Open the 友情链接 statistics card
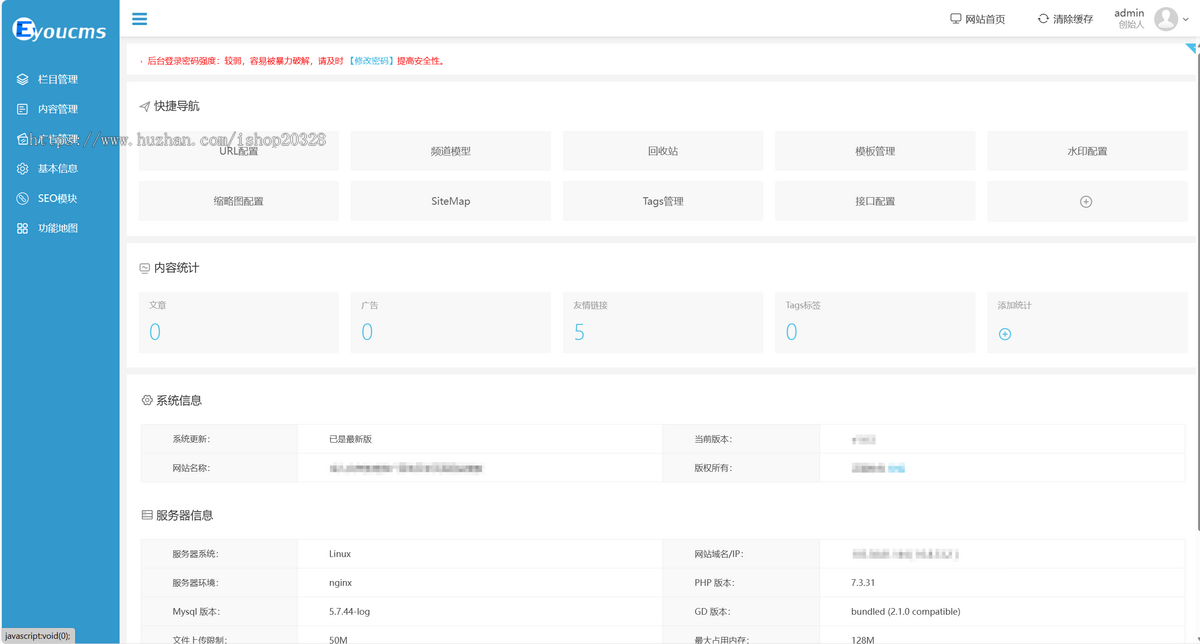The width and height of the screenshot is (1200, 644). coord(663,322)
